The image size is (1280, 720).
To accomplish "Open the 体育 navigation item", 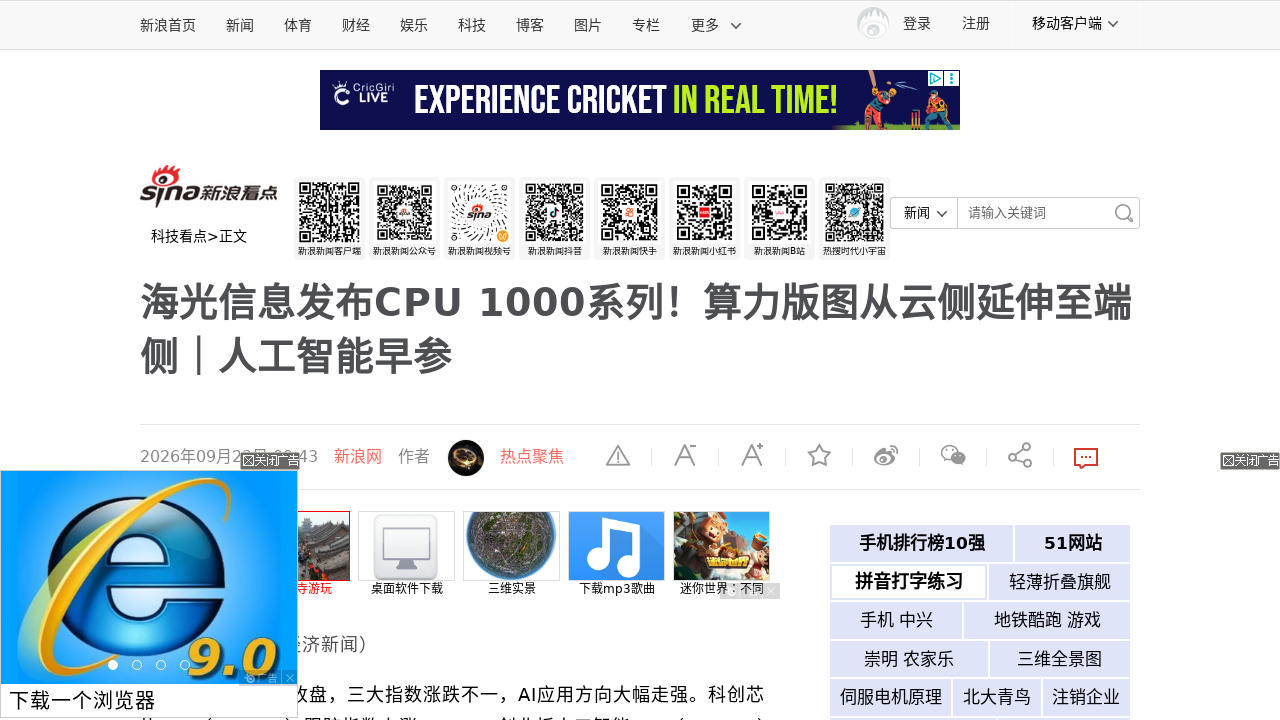I will 298,25.
